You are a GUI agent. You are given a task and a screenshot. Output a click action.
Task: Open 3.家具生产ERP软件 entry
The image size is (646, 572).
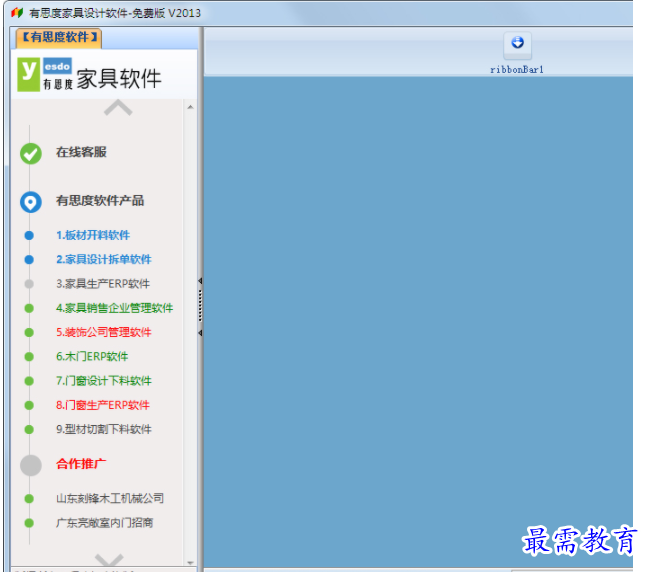[103, 284]
